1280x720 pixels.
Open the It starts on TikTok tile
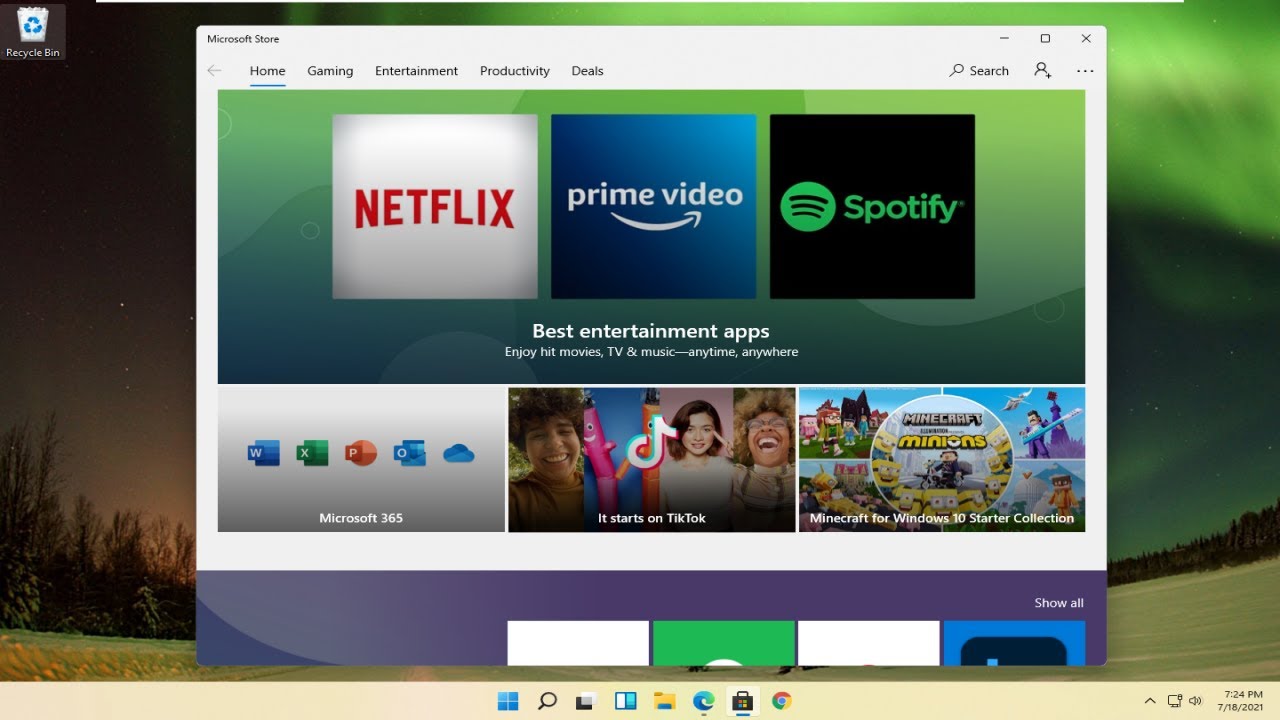(651, 460)
